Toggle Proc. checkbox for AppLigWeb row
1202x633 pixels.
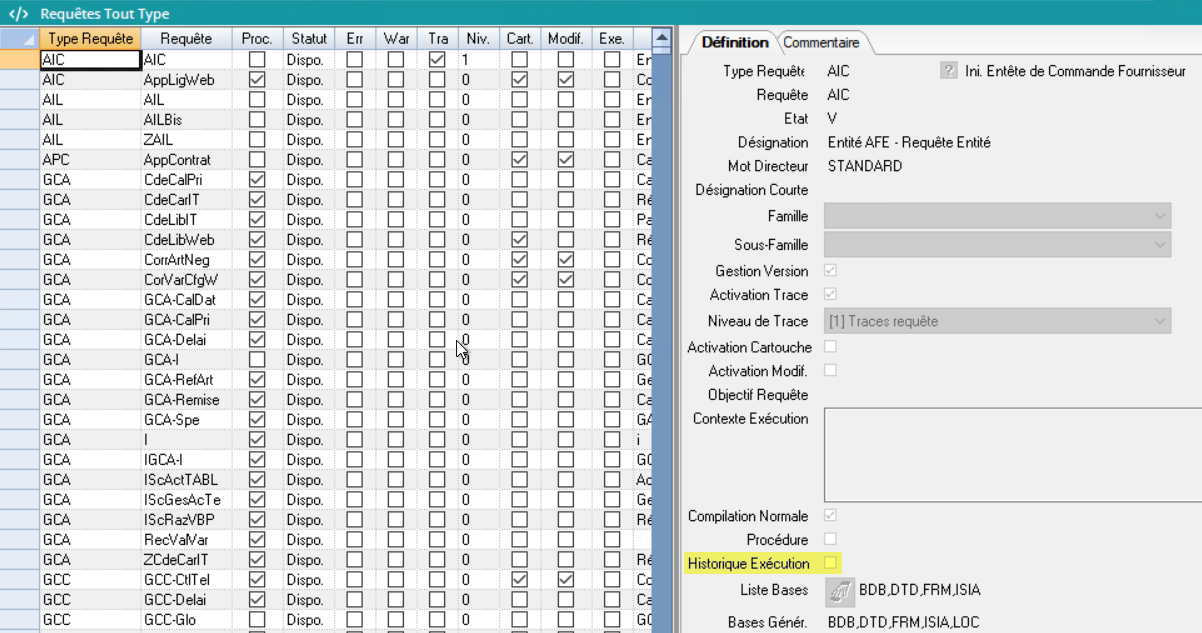coord(256,80)
